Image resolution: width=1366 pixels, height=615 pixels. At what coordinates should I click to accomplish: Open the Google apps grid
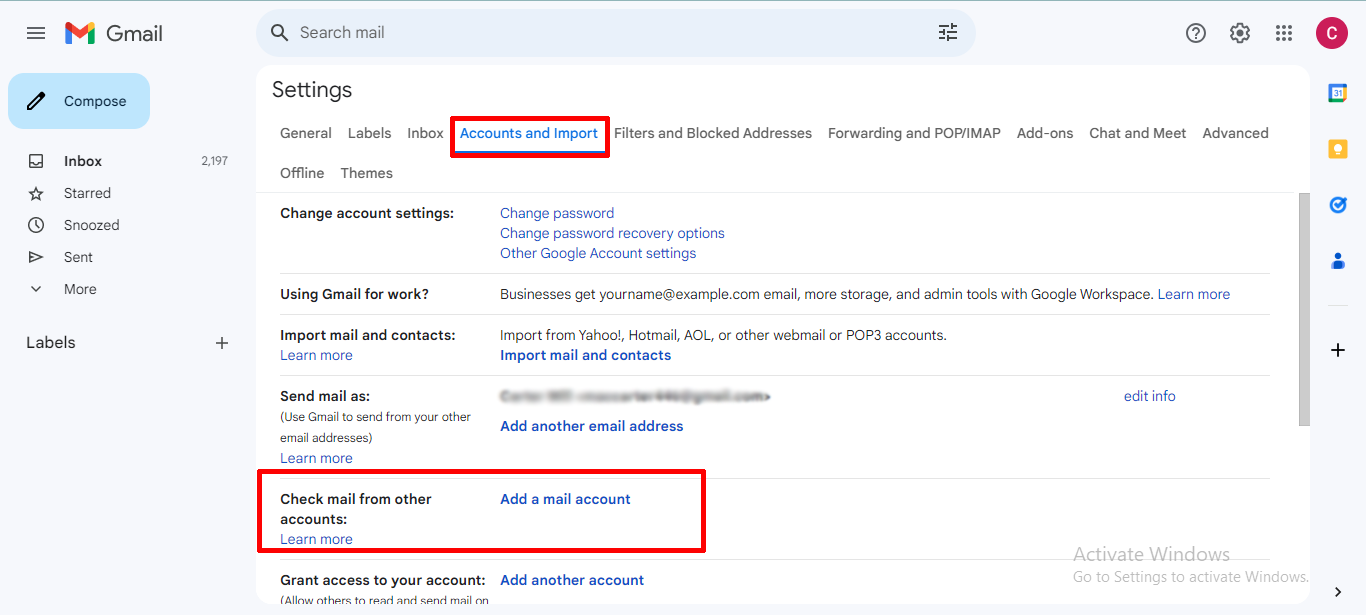(x=1284, y=32)
